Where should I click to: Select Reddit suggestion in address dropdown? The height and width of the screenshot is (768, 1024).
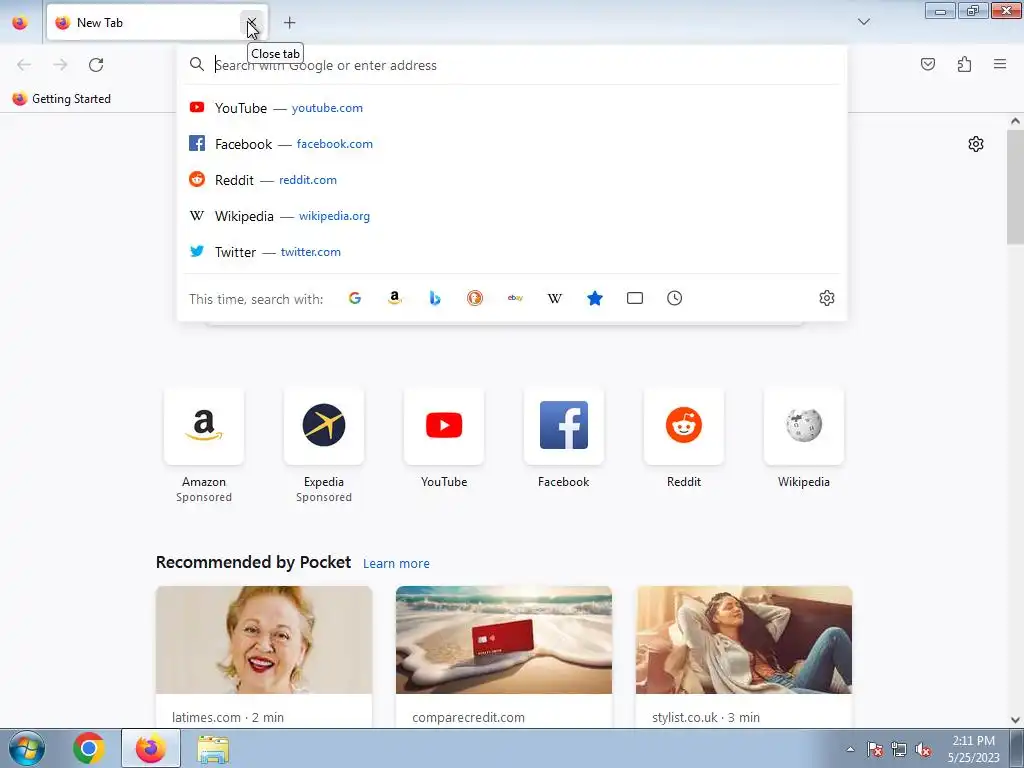[512, 180]
